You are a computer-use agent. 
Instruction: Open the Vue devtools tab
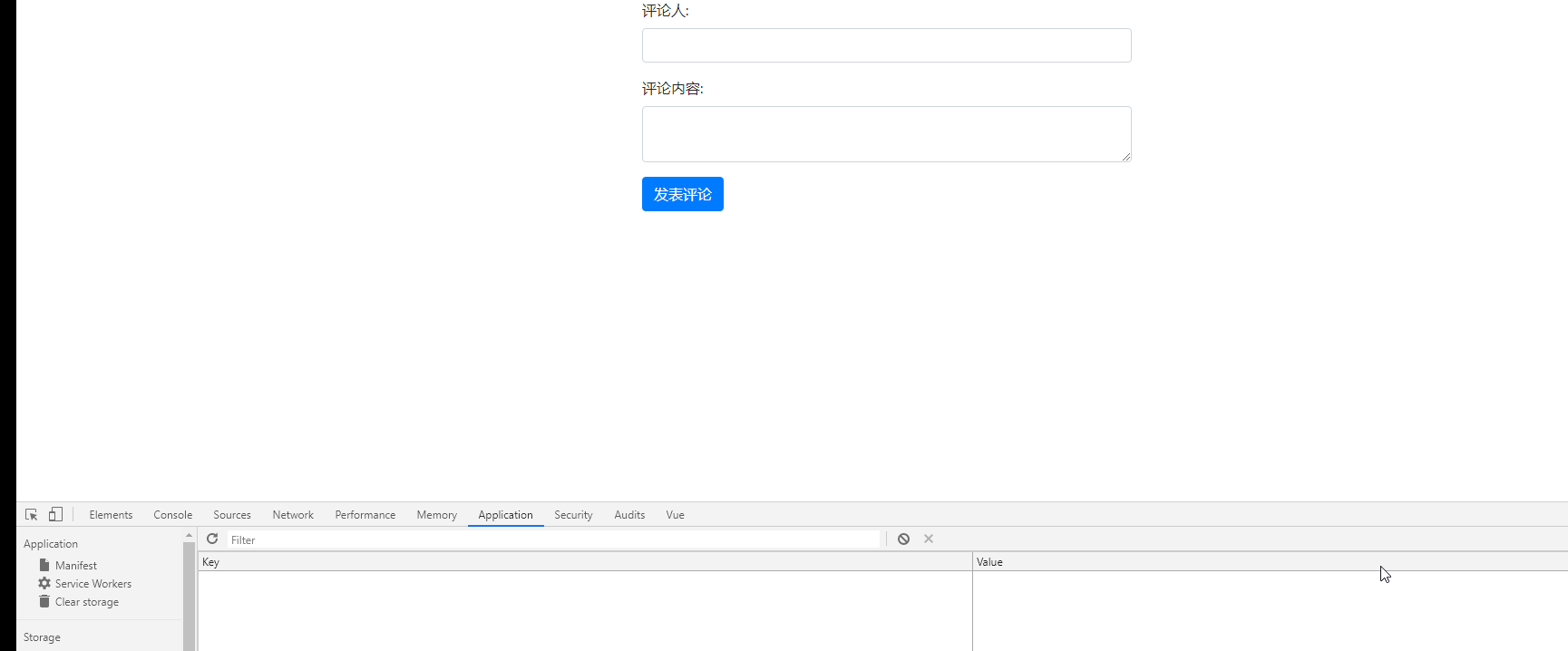coord(675,515)
